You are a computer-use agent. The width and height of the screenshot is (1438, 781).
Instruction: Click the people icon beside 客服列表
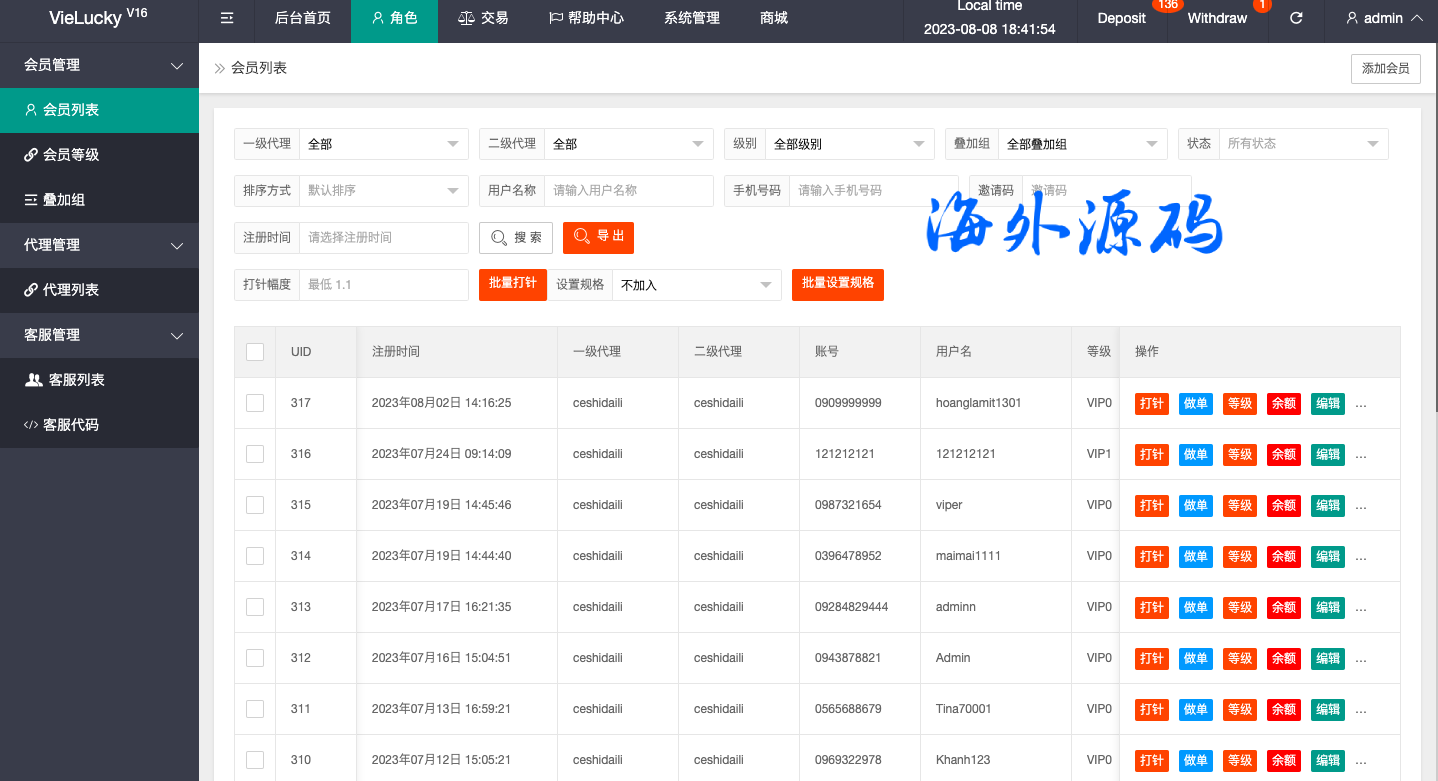[33, 380]
